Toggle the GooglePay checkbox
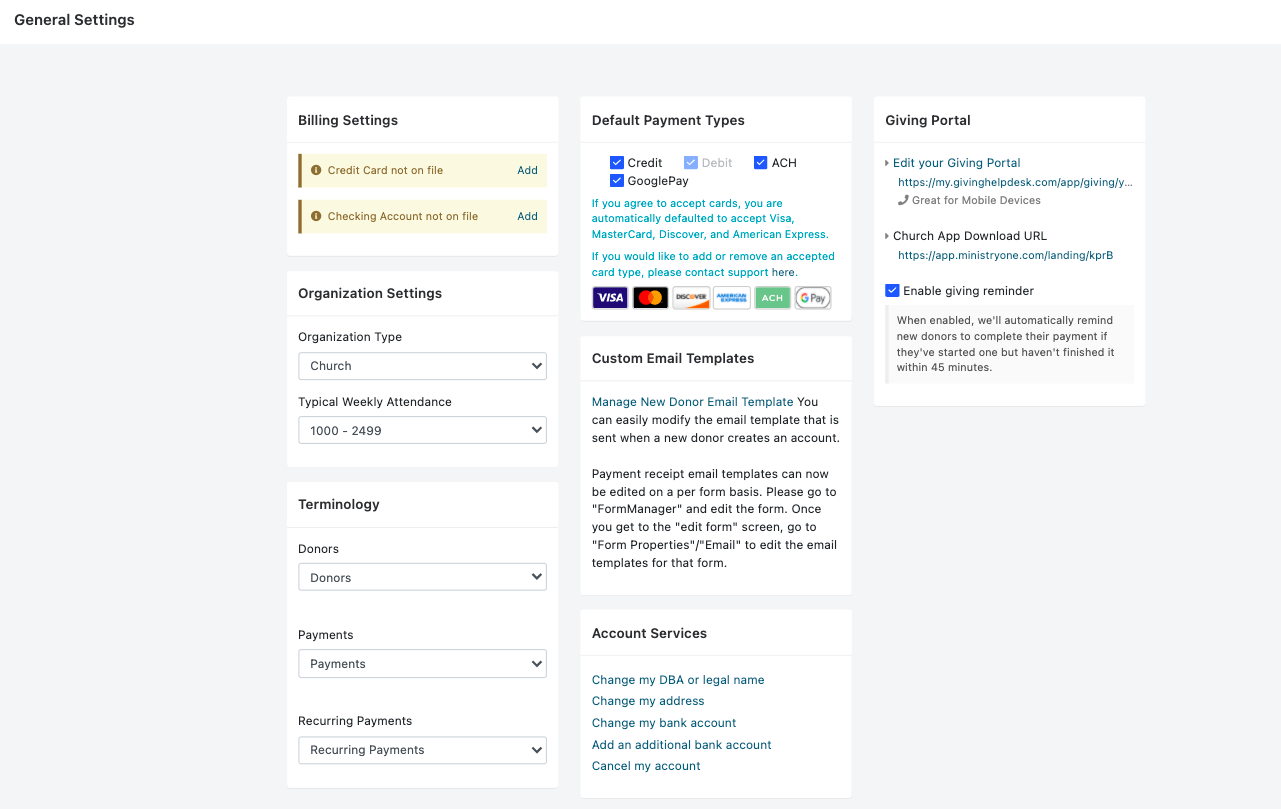Viewport: 1281px width, 809px height. click(617, 181)
